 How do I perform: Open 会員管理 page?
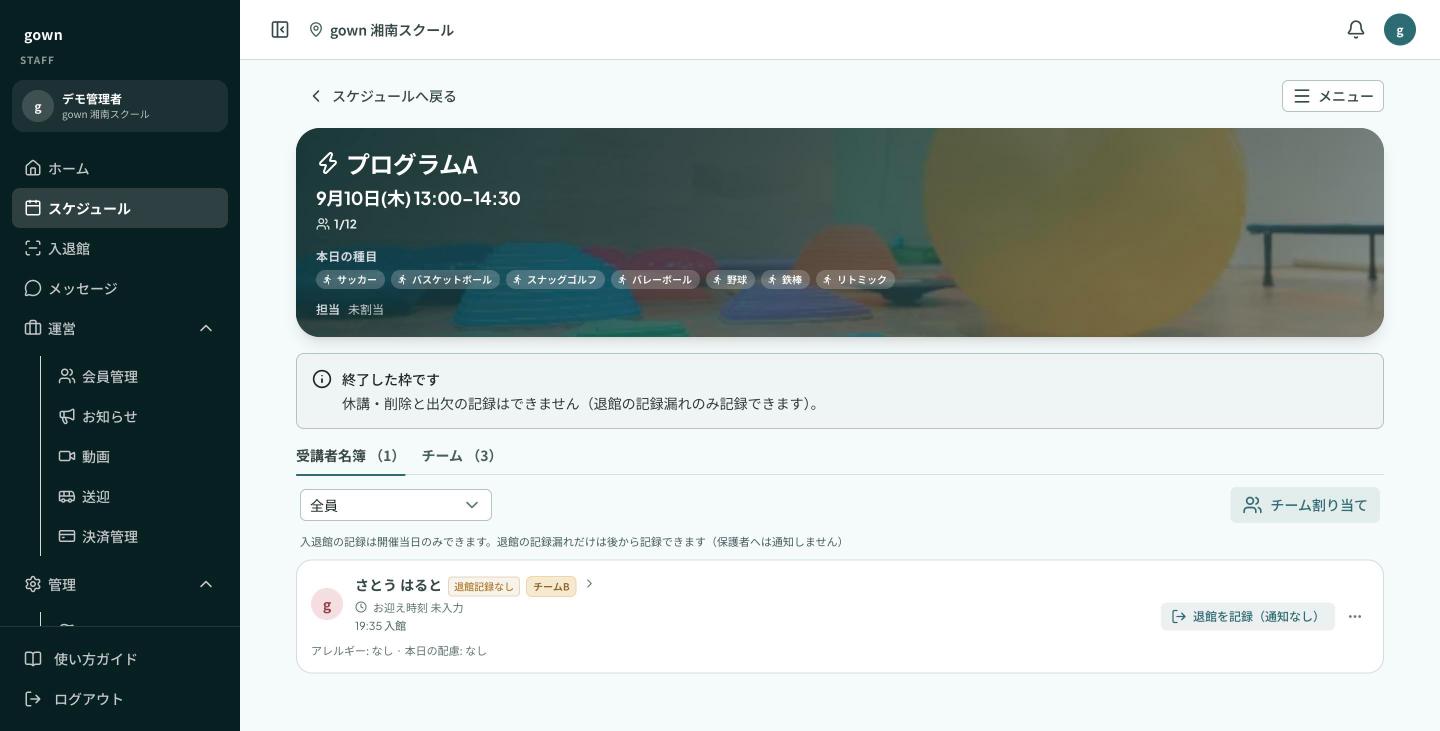click(x=138, y=376)
